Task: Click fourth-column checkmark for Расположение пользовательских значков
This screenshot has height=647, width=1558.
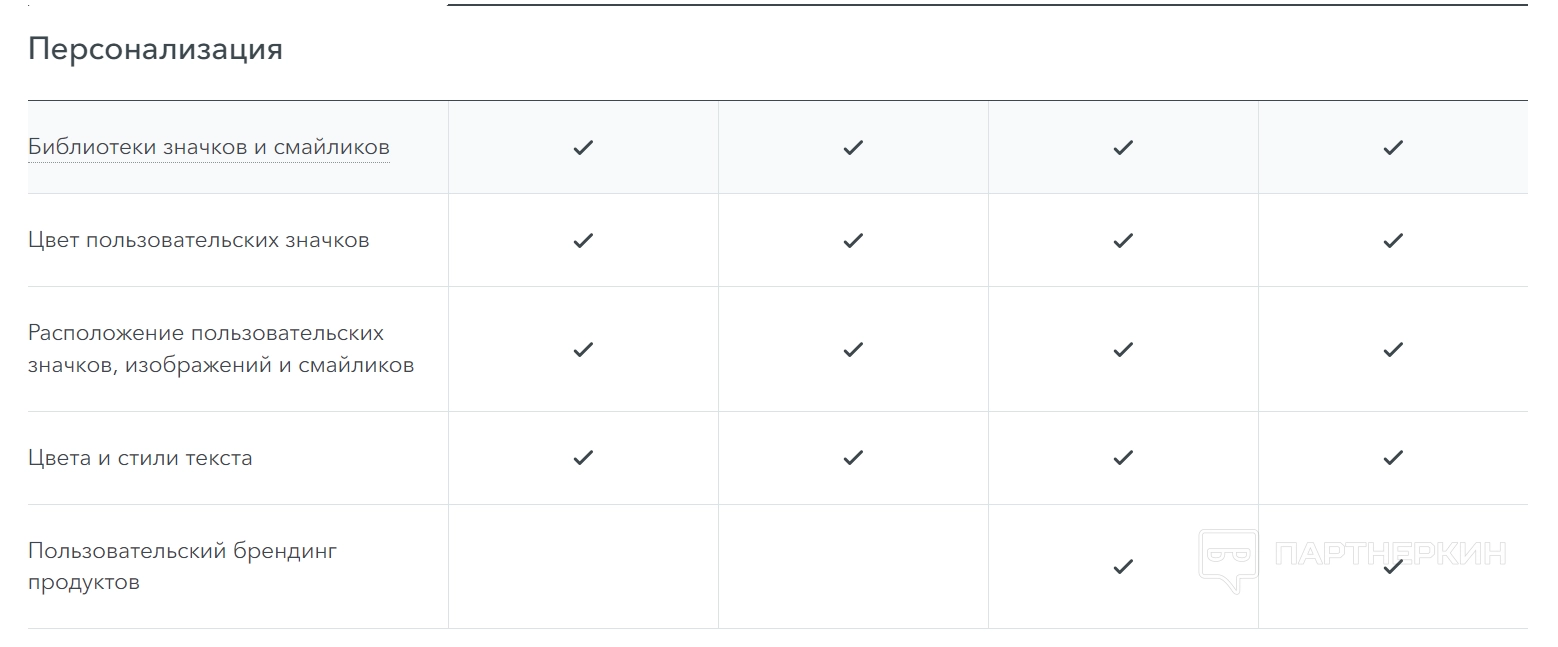Action: point(1393,350)
